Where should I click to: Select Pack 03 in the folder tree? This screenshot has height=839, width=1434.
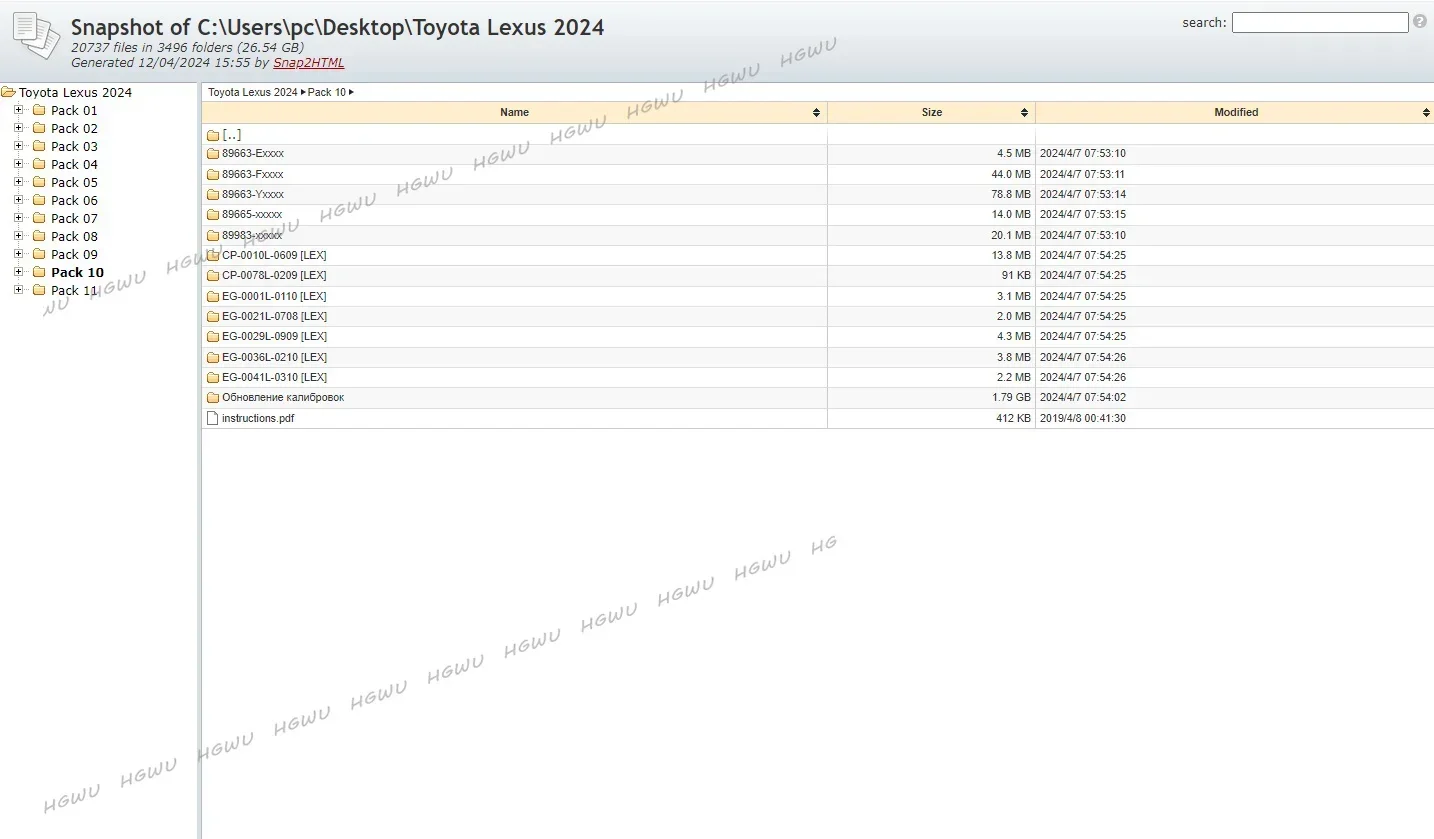tap(74, 146)
